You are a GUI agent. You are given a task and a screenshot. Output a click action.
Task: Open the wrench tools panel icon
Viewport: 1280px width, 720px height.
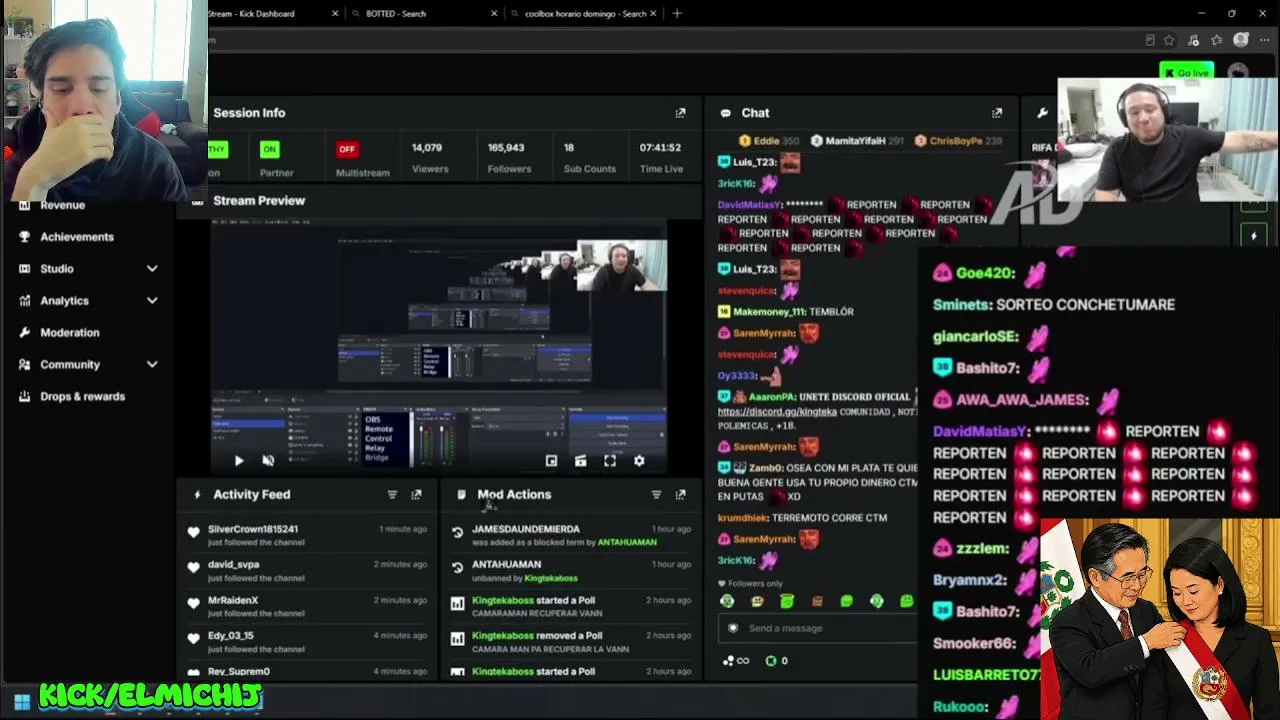[x=1042, y=113]
